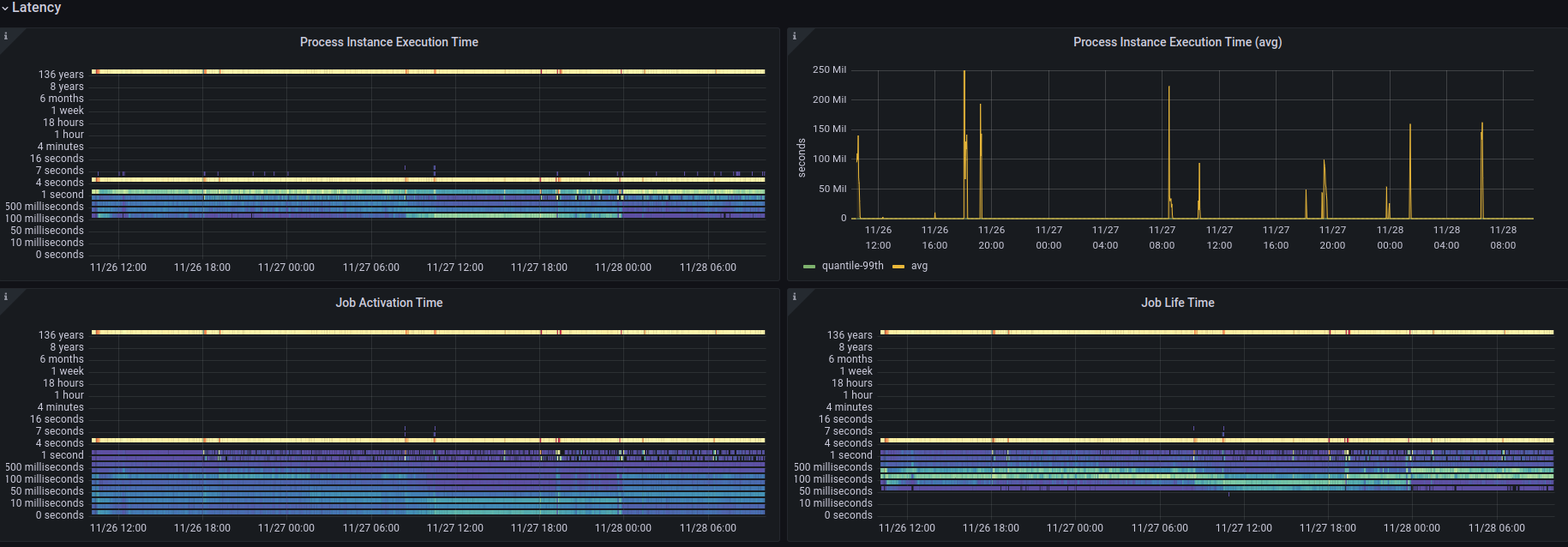Click the 50 Mil y-axis label
Viewport: 1568px width, 547px height.
pos(832,189)
